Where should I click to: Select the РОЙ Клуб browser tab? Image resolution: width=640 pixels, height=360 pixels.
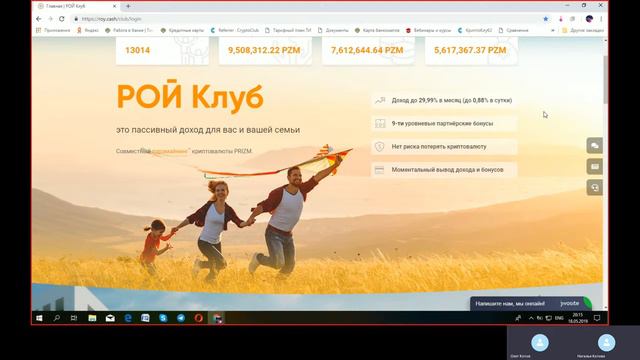point(77,6)
